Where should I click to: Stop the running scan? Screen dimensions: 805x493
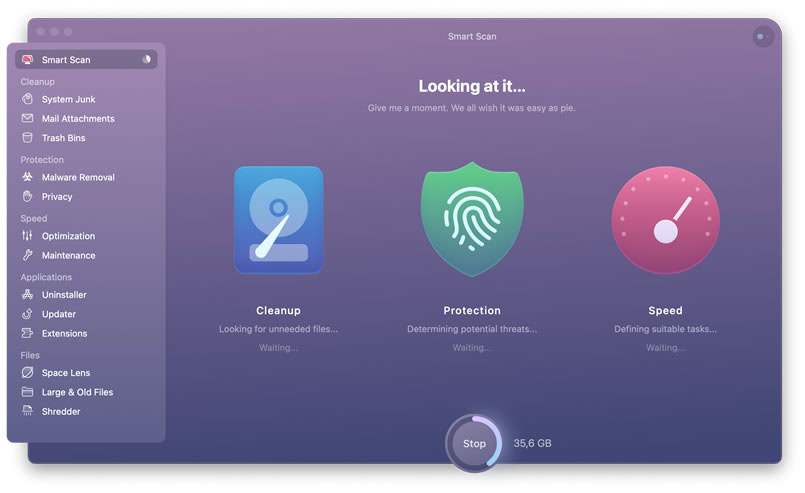(474, 443)
